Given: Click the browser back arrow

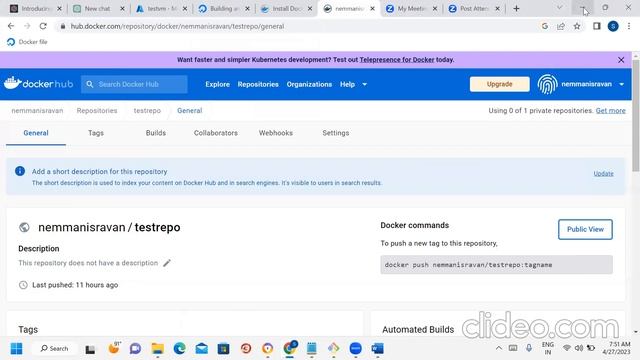Looking at the screenshot, I should tap(11, 26).
